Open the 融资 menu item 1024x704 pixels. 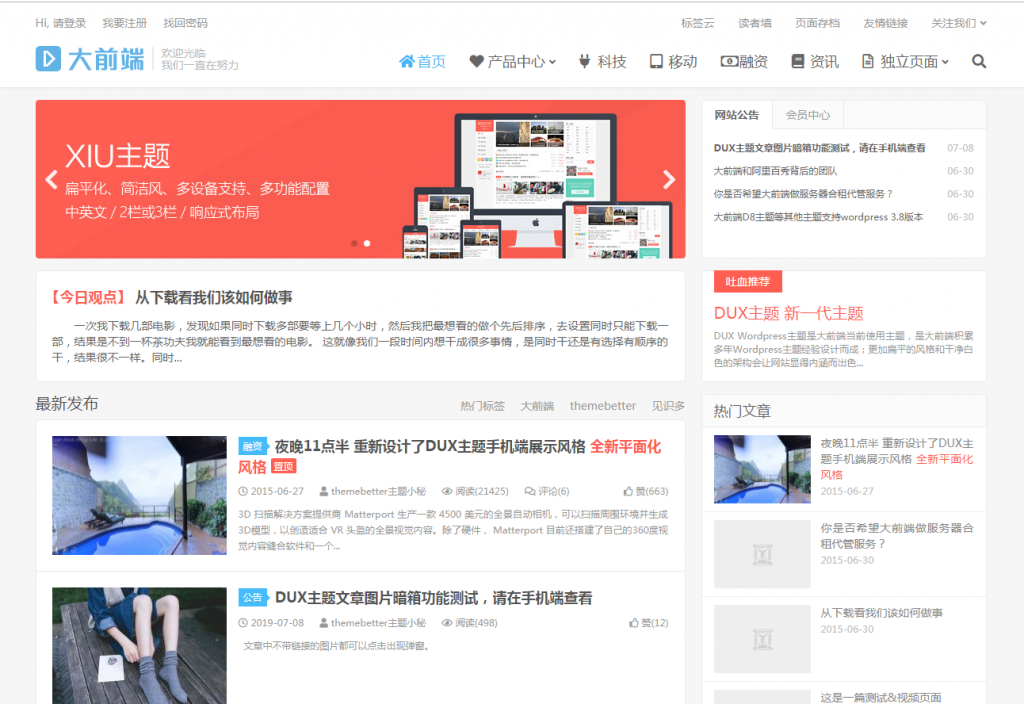744,61
